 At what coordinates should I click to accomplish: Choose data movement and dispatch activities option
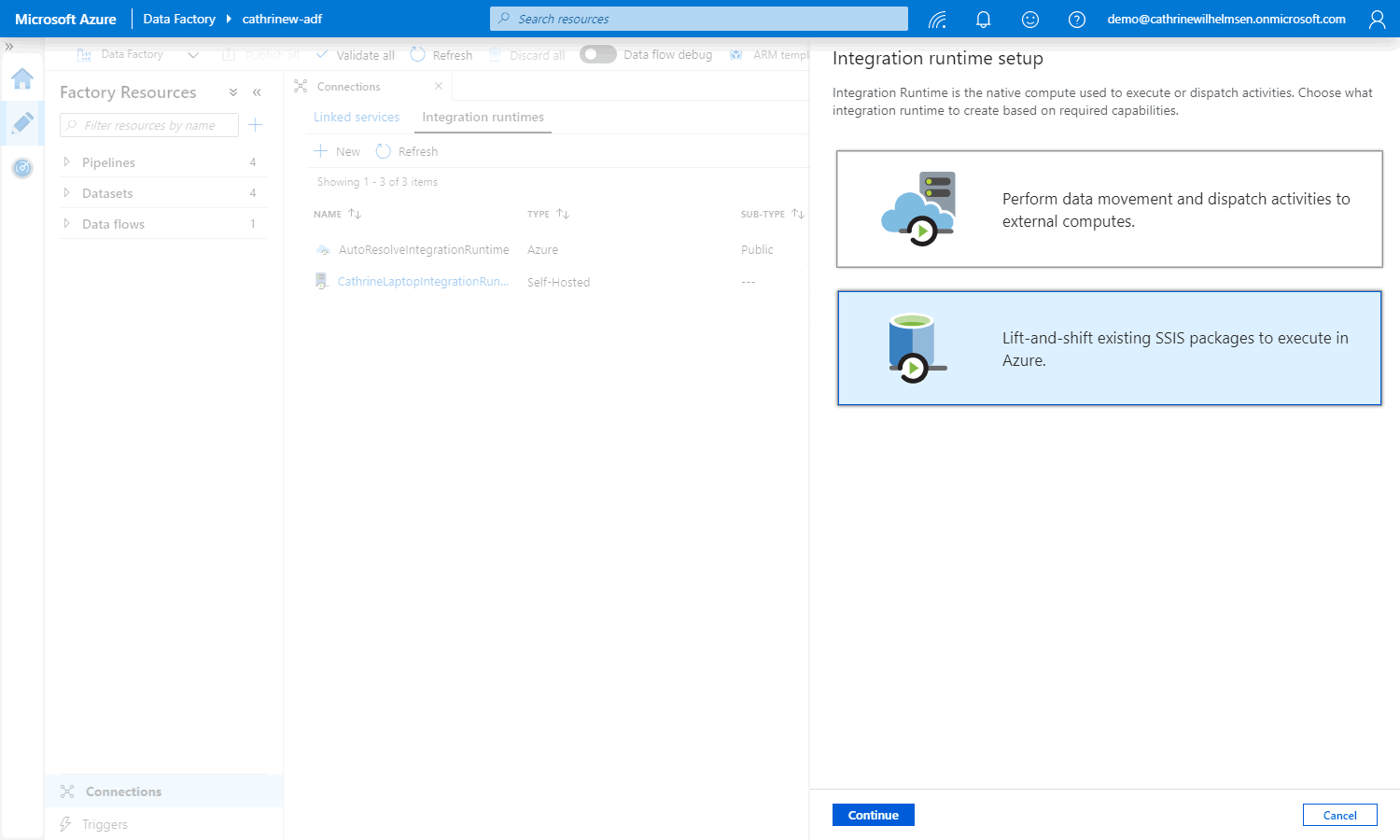pyautogui.click(x=1109, y=209)
